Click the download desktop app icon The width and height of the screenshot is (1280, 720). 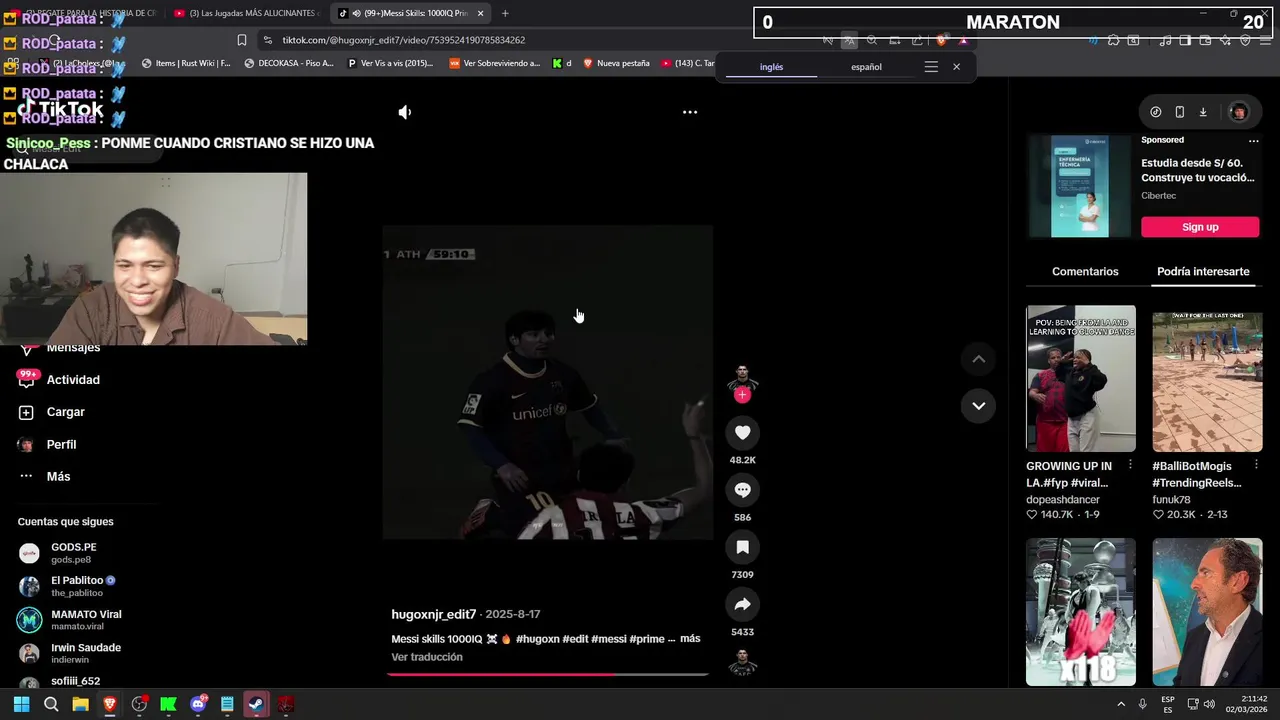tap(1203, 112)
